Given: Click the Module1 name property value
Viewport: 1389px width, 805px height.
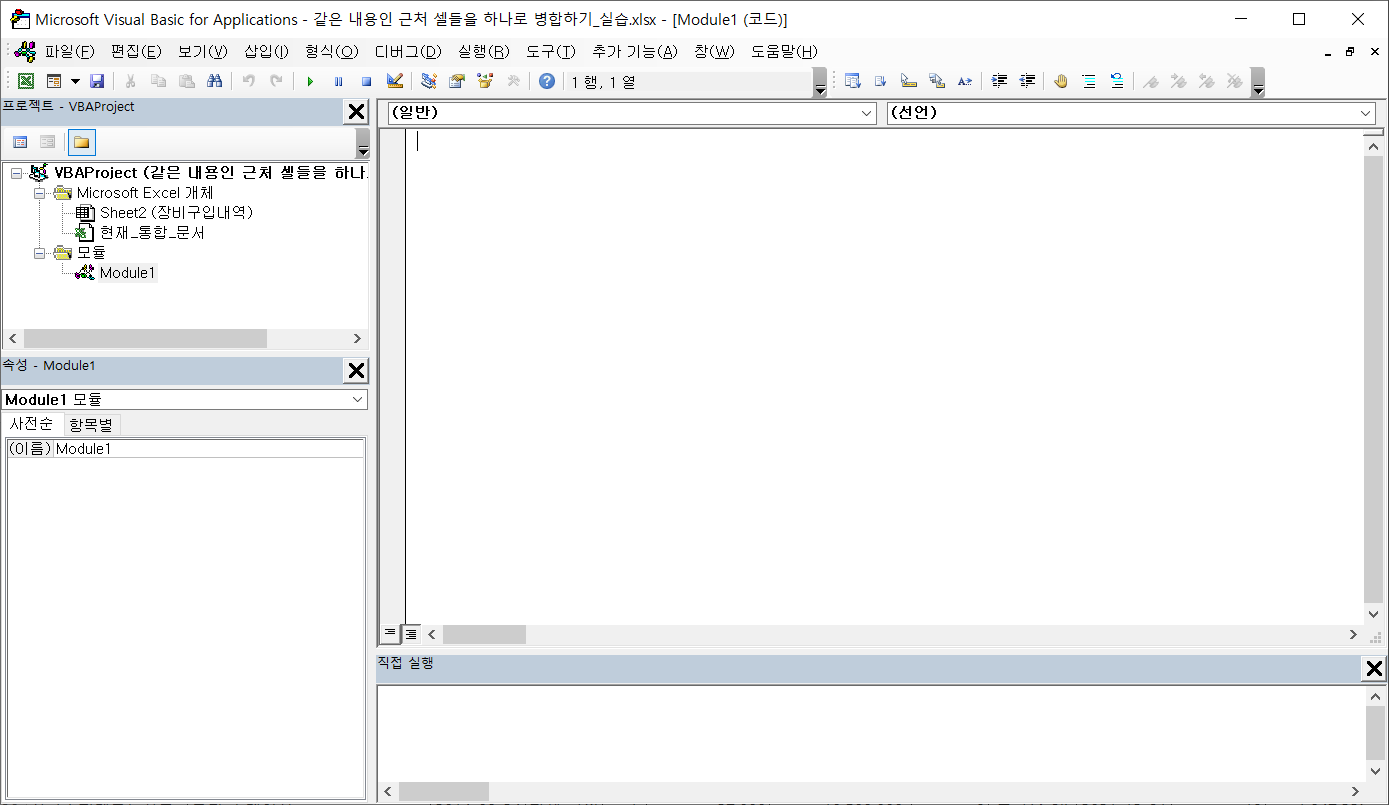Looking at the screenshot, I should [208, 449].
